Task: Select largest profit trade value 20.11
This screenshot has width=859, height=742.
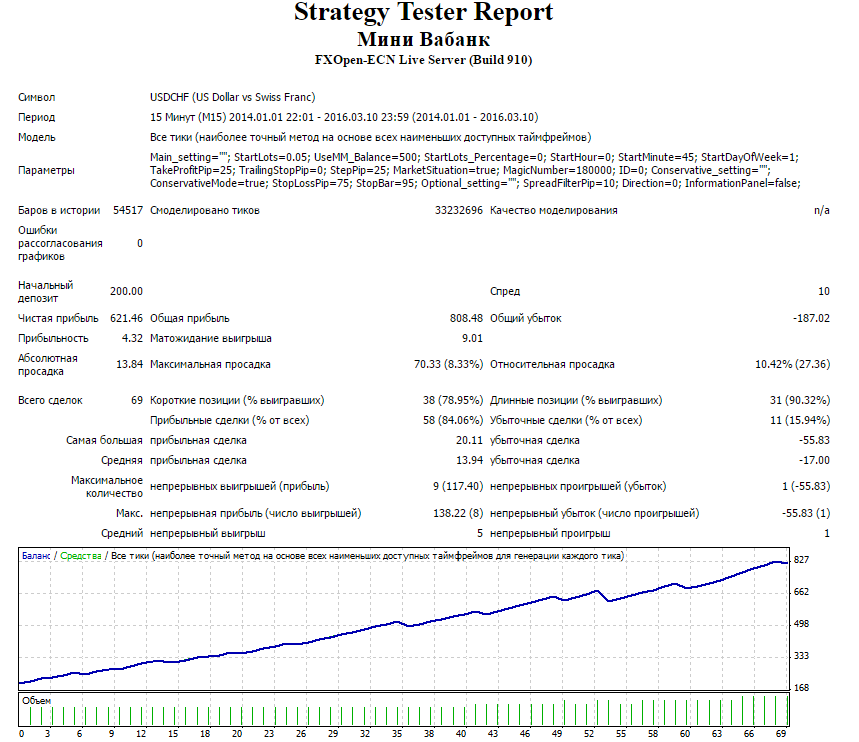Action: tap(469, 441)
